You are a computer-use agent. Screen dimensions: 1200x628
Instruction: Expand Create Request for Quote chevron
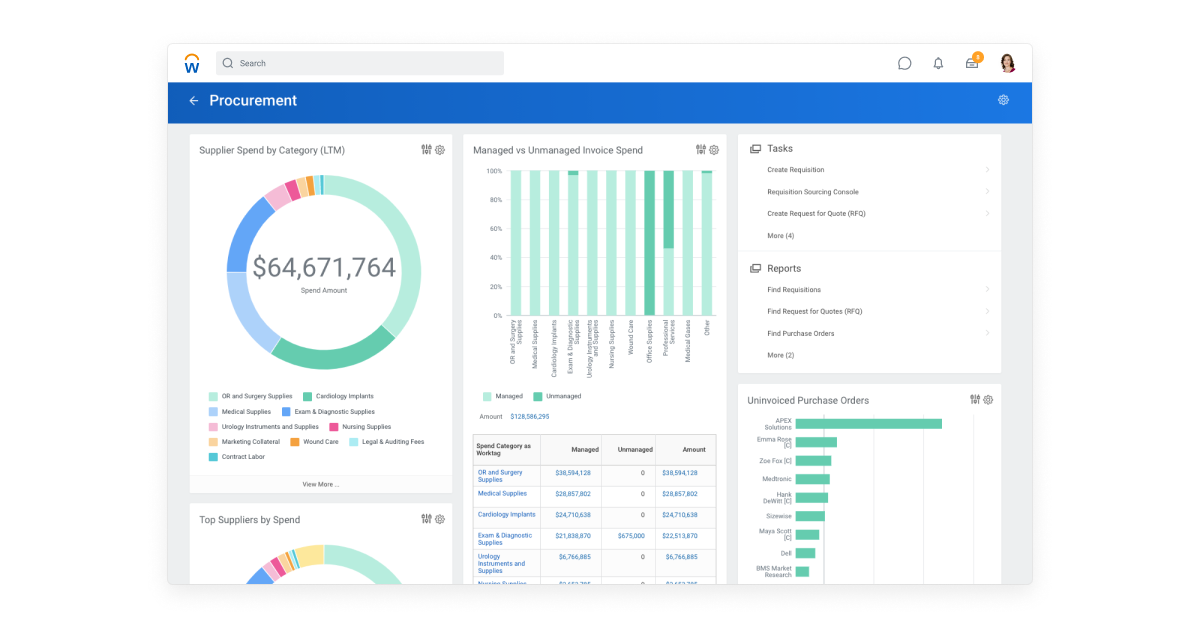pos(987,214)
